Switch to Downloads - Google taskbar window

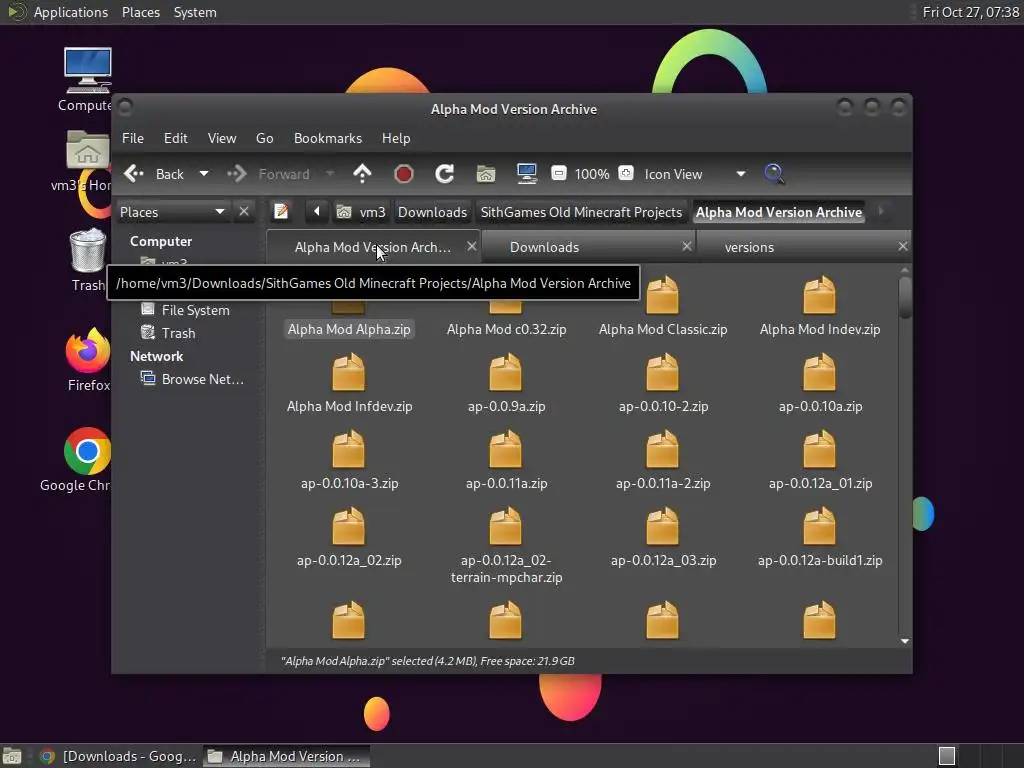click(x=118, y=756)
